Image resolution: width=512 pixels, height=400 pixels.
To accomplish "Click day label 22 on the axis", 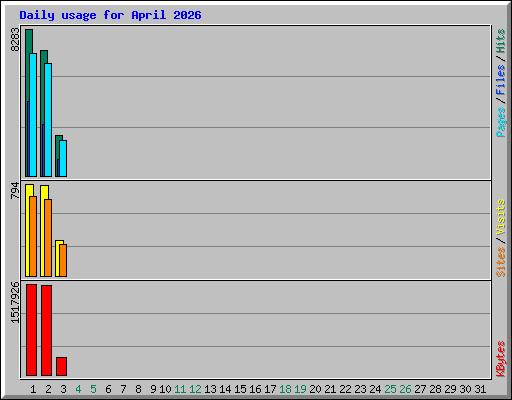I will 345,389.
